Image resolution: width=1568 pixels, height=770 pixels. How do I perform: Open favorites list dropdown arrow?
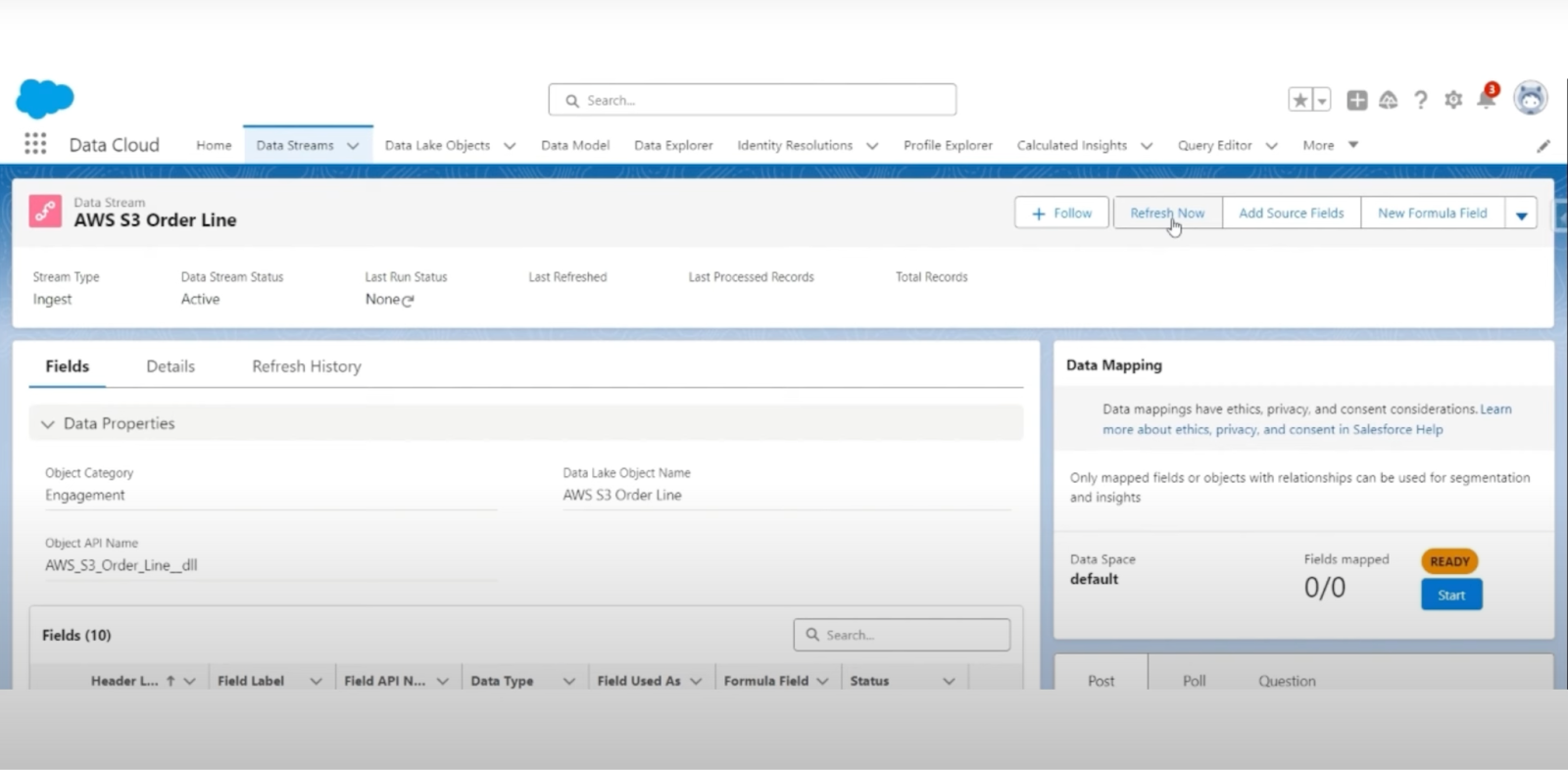[x=1322, y=100]
